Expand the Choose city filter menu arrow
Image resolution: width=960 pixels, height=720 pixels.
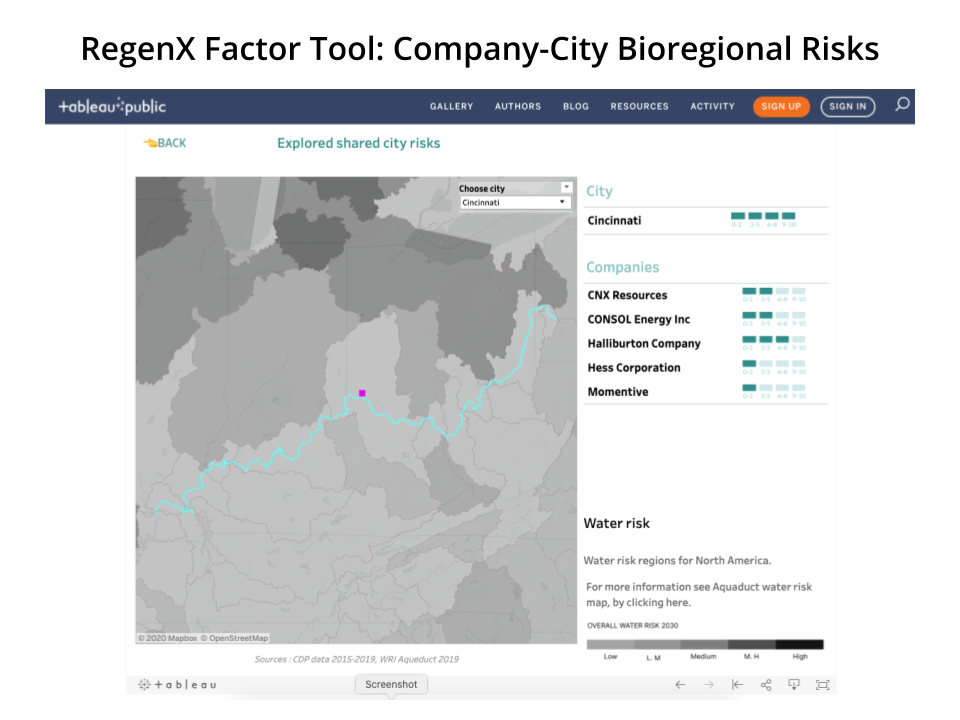click(x=566, y=187)
